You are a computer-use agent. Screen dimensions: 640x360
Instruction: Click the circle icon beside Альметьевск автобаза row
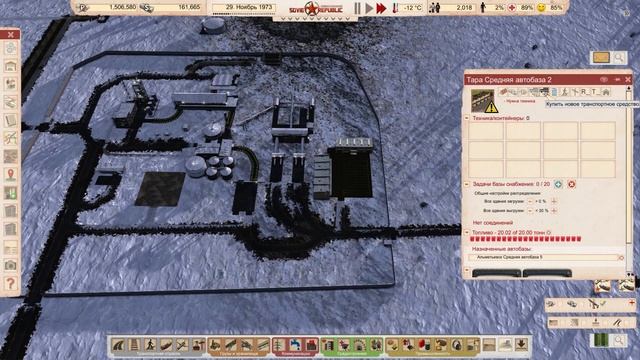(621, 258)
